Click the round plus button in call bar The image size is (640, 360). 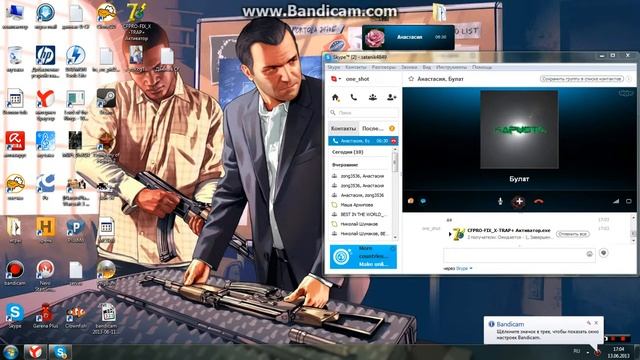(519, 201)
